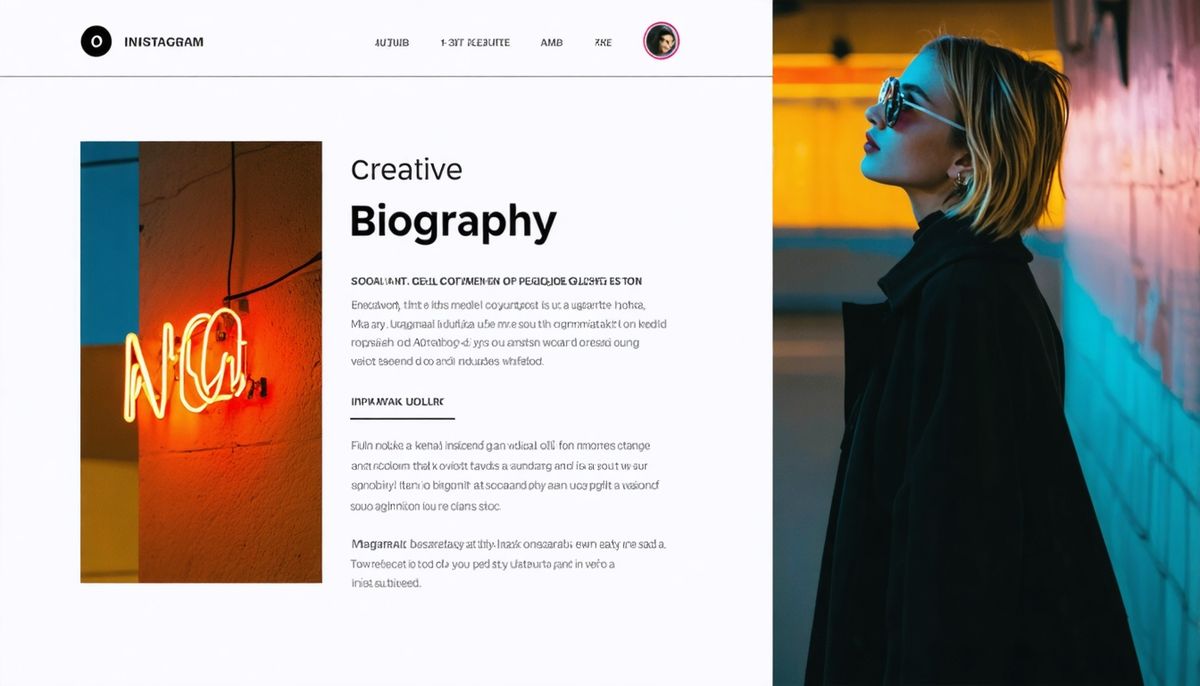Open the profile avatar with pink ring
Image resolution: width=1200 pixels, height=686 pixels.
(661, 41)
